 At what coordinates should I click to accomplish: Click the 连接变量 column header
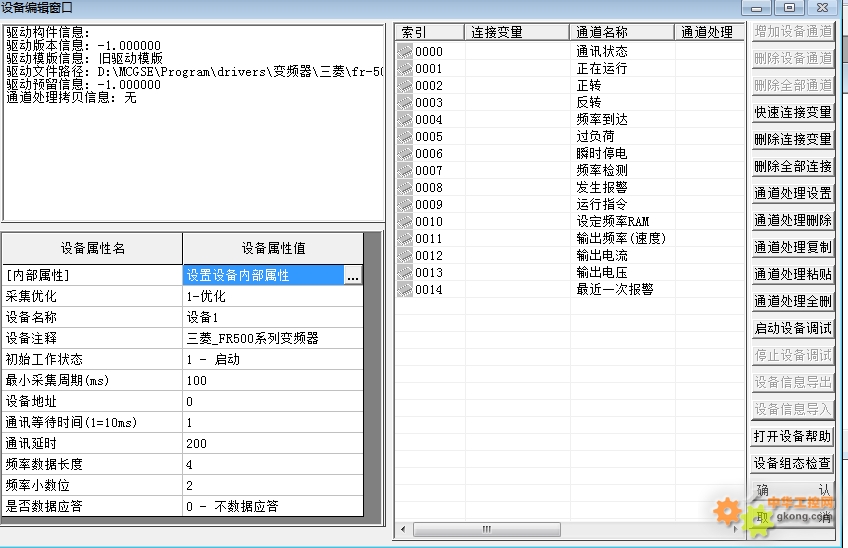[x=517, y=32]
